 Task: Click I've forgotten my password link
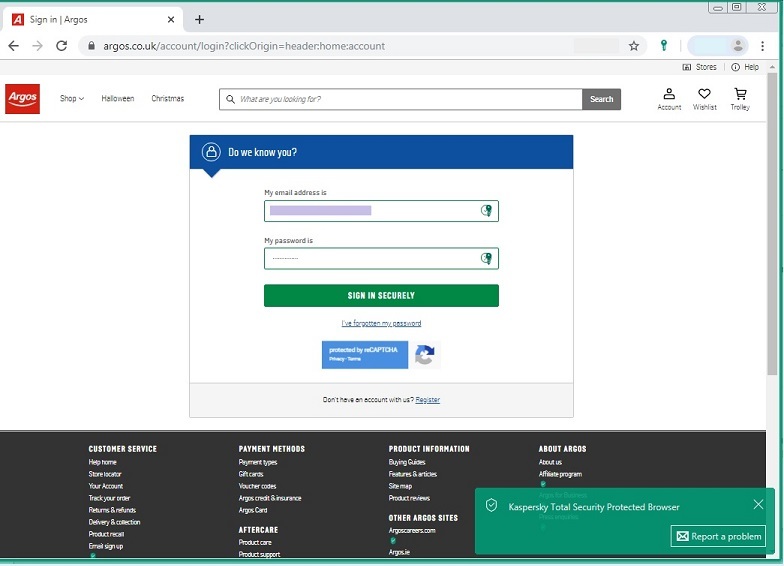381,323
